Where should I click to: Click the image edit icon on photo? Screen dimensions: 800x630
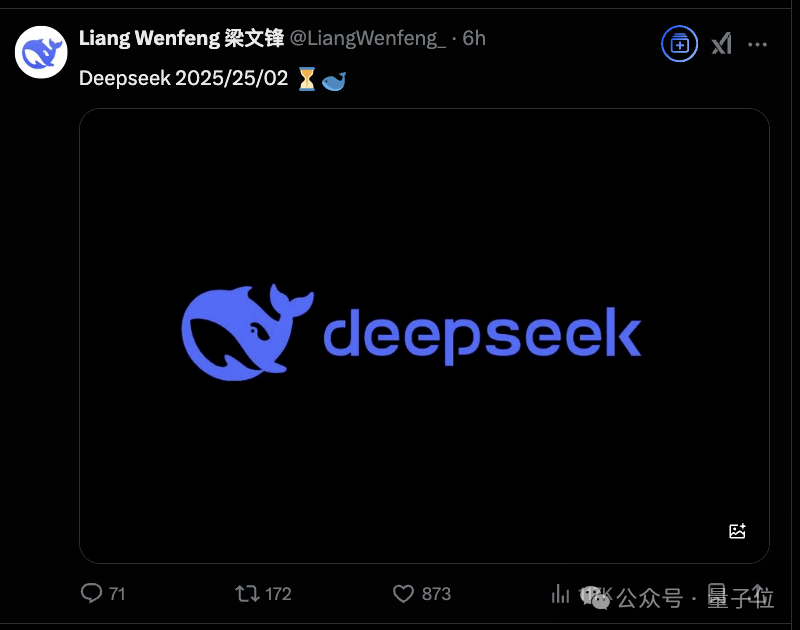tap(737, 531)
